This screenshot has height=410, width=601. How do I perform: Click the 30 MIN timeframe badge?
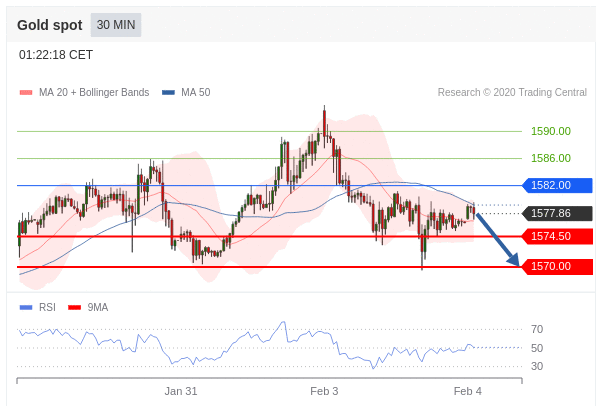(x=116, y=25)
